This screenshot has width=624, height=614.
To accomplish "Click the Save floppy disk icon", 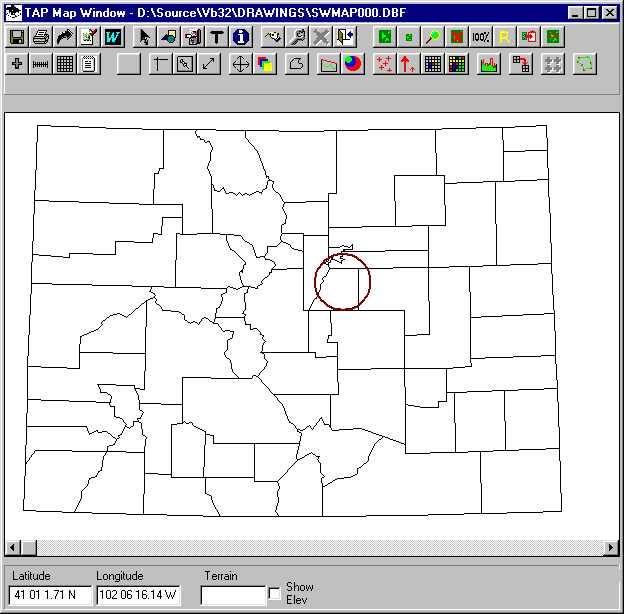I will tap(17, 37).
